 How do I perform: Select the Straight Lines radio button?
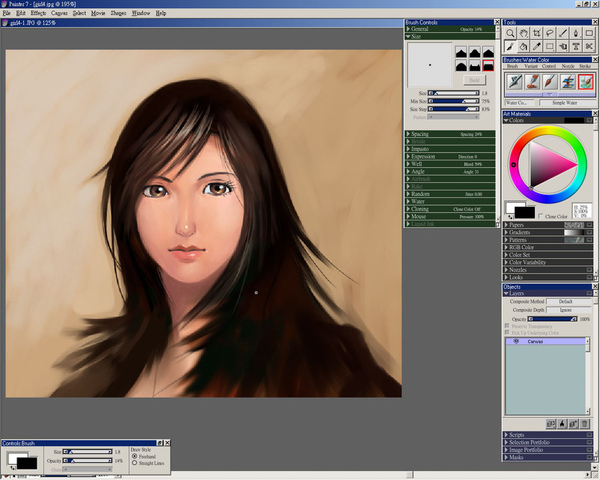click(135, 463)
